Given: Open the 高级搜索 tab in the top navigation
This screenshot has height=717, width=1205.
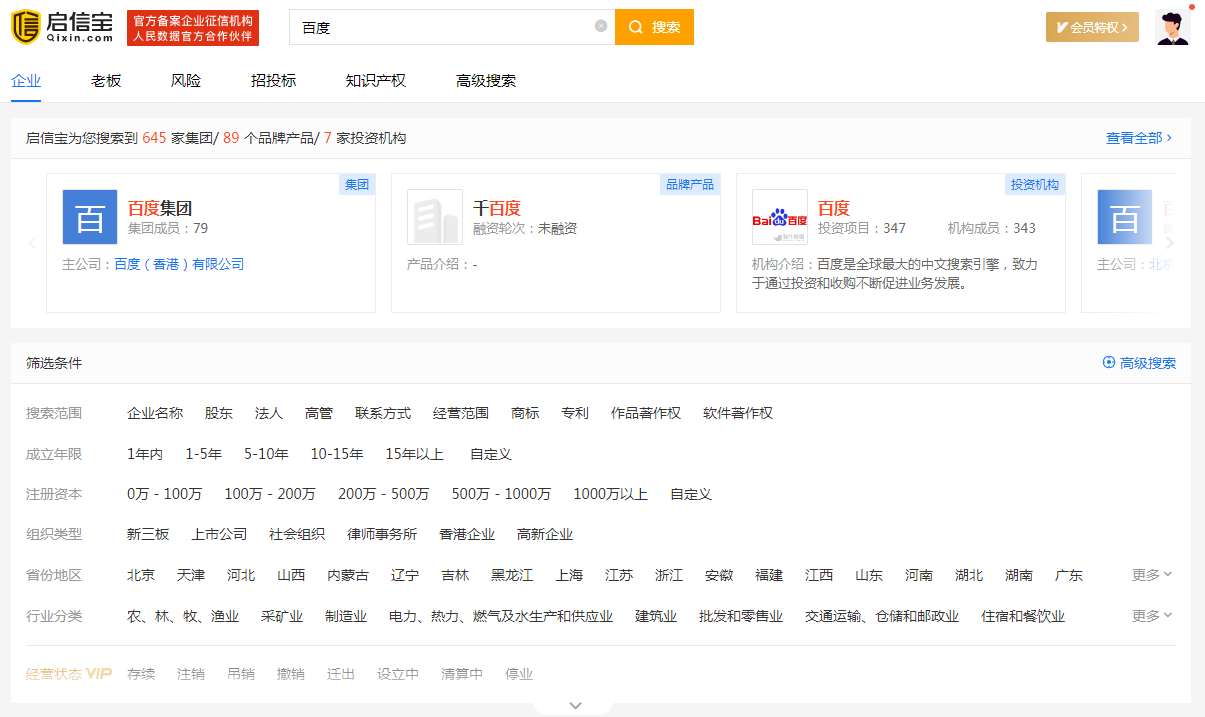Looking at the screenshot, I should 486,81.
